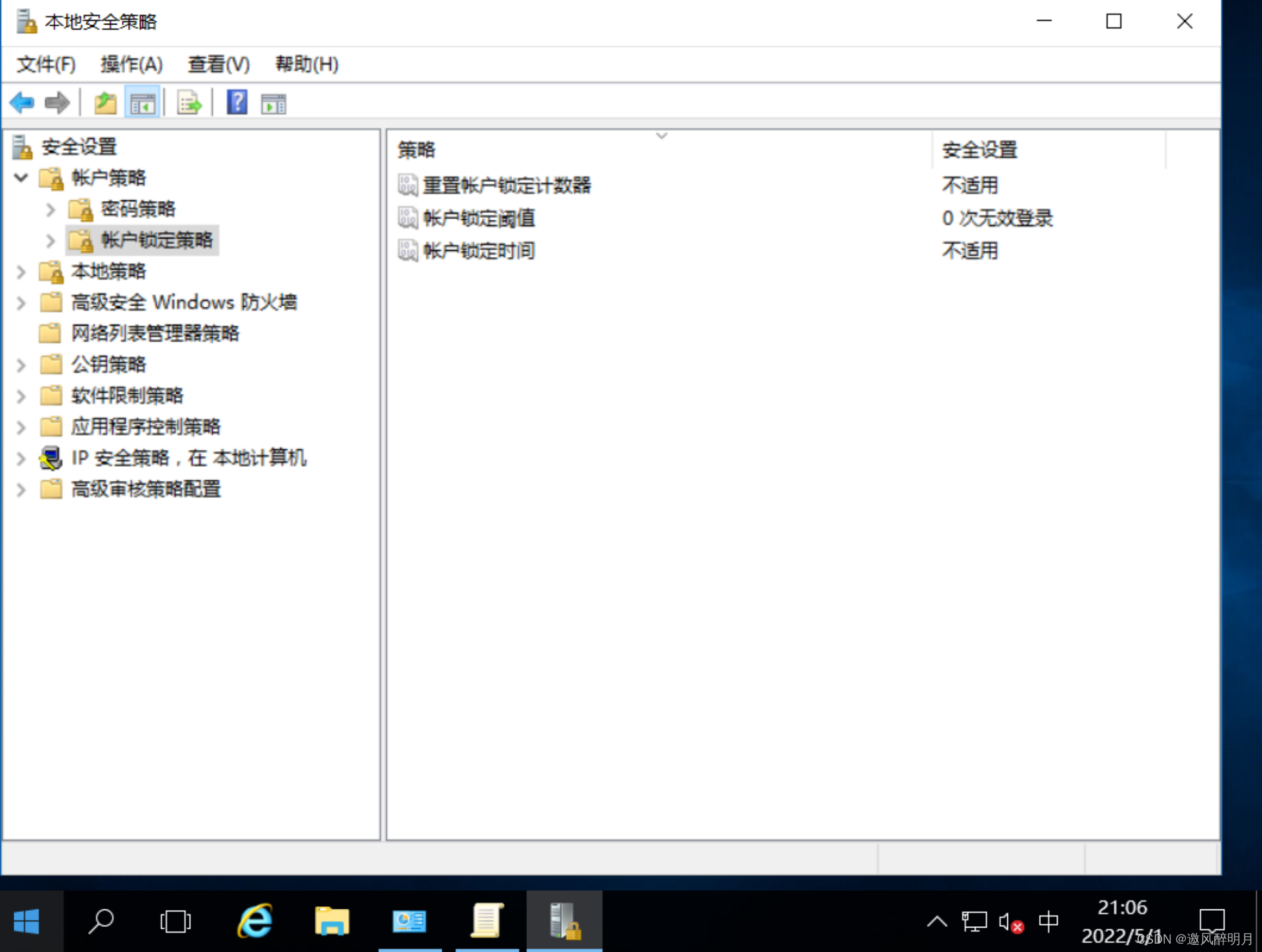This screenshot has width=1262, height=952.
Task: Click the Show/Hide console pane icon
Action: (142, 104)
